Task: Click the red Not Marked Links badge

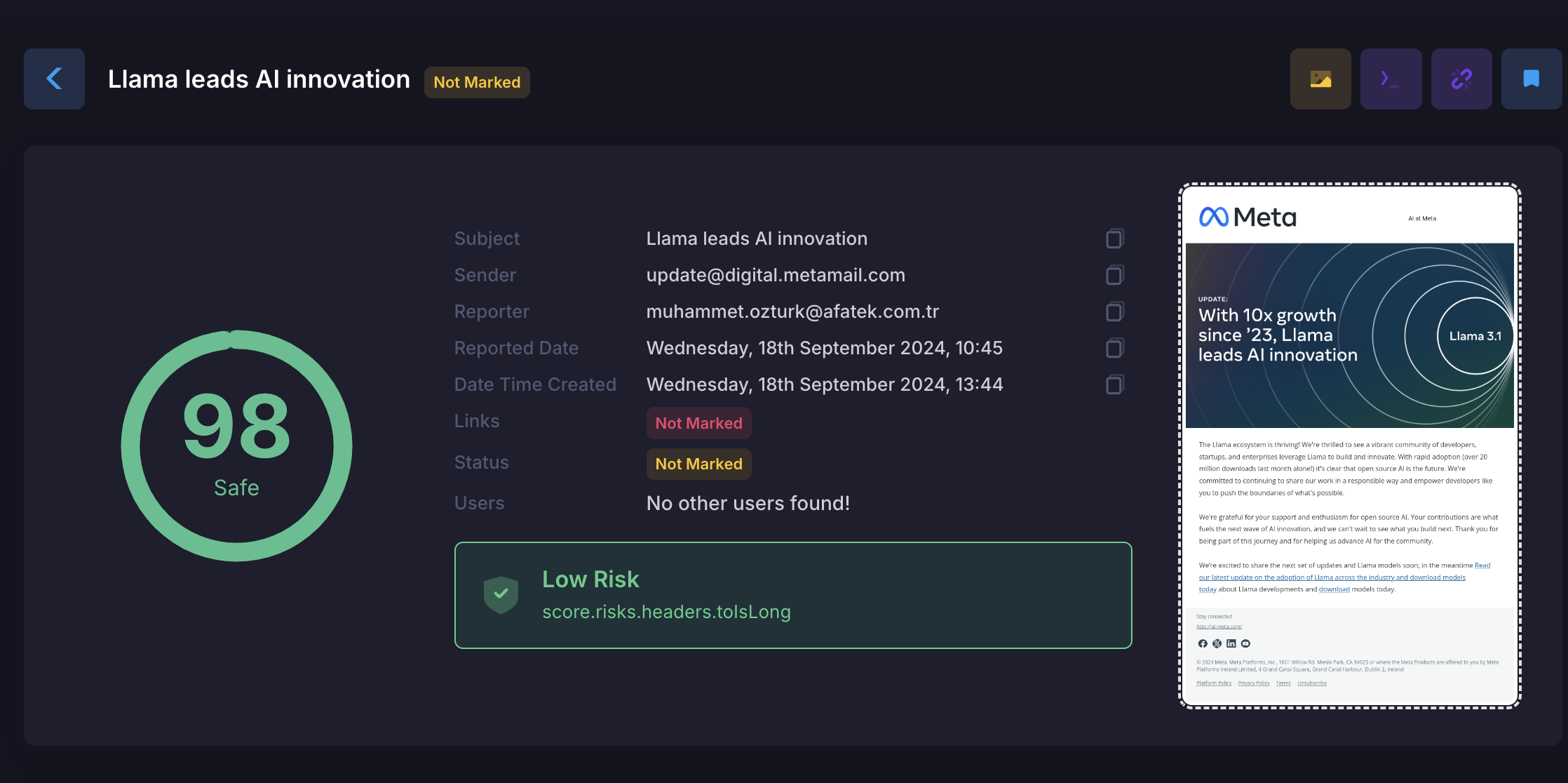Action: click(698, 423)
